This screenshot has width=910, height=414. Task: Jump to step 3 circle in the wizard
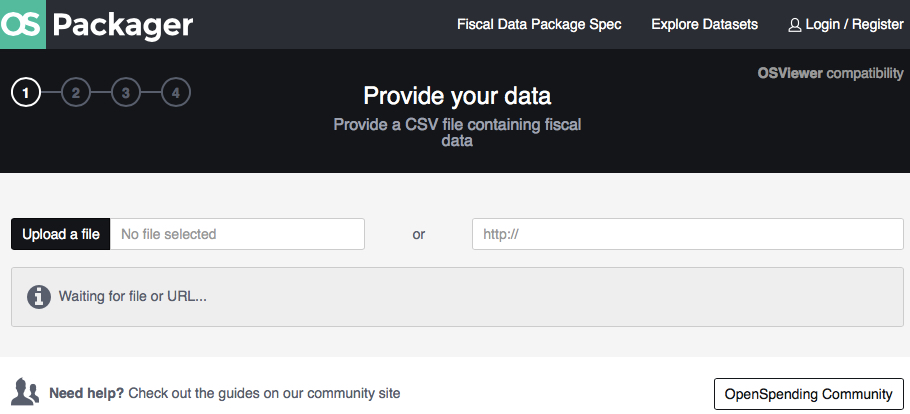click(126, 92)
